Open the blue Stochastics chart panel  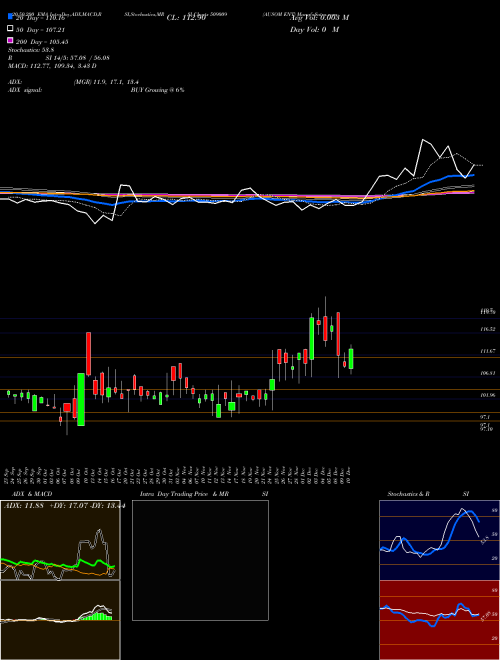coord(439,540)
